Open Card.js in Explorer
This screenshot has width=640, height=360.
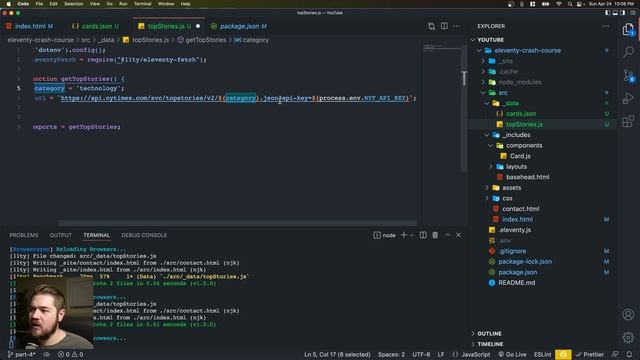pyautogui.click(x=520, y=156)
